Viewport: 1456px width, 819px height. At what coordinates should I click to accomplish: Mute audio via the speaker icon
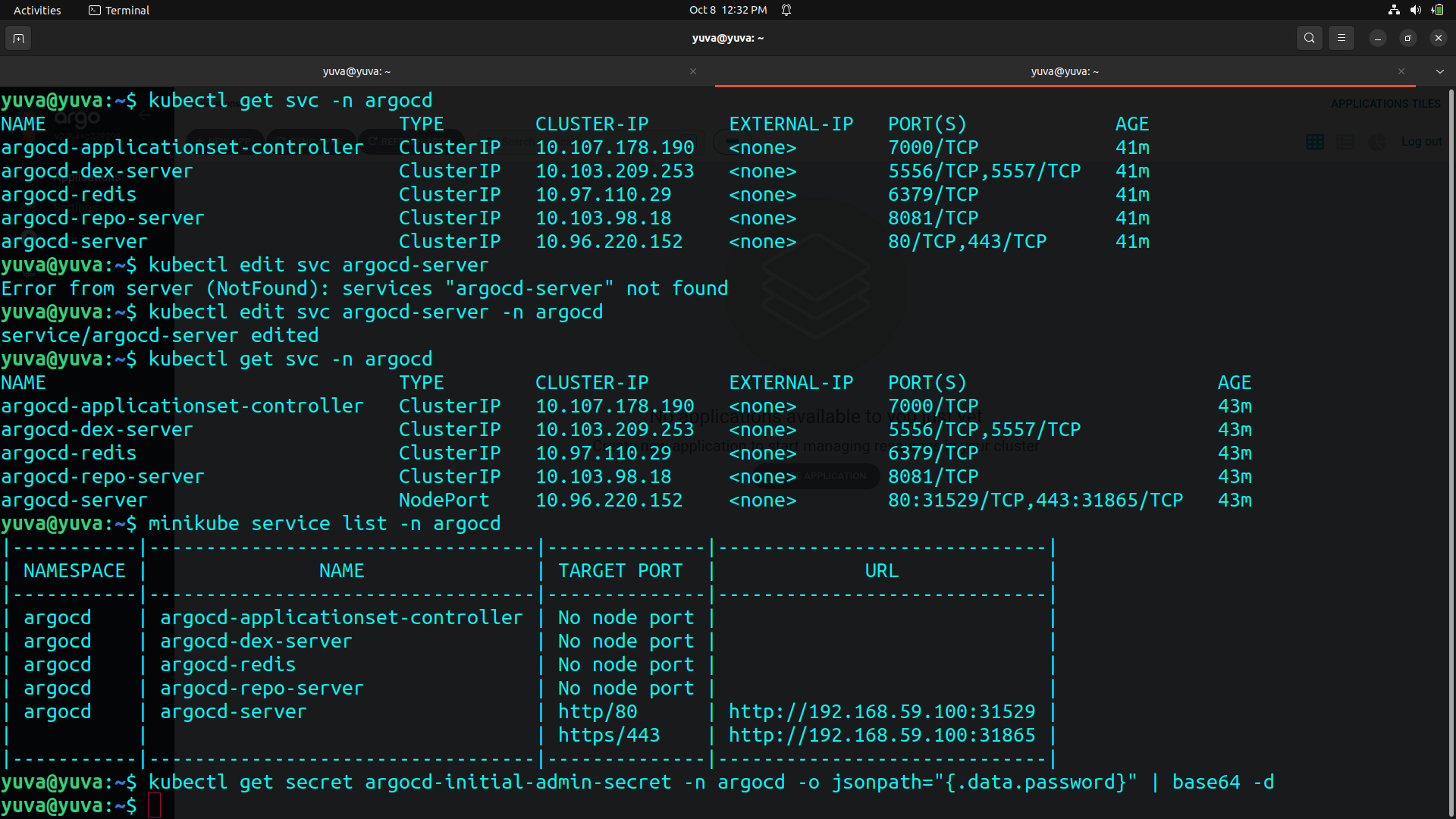coord(1415,10)
